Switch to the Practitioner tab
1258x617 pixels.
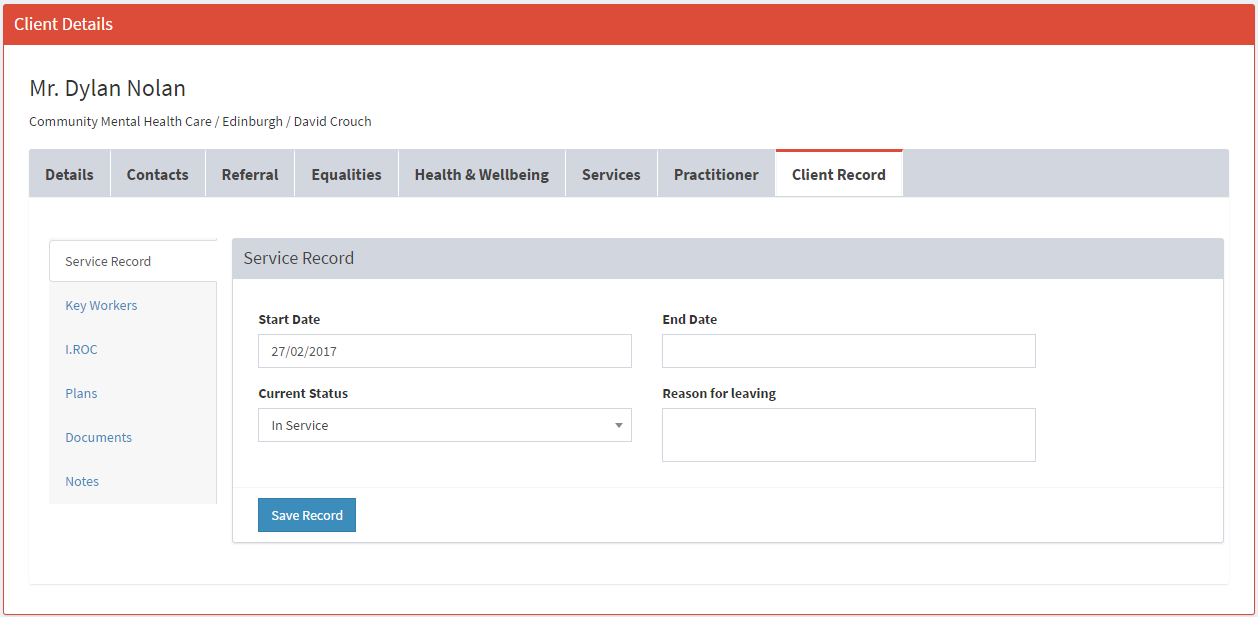click(x=716, y=174)
